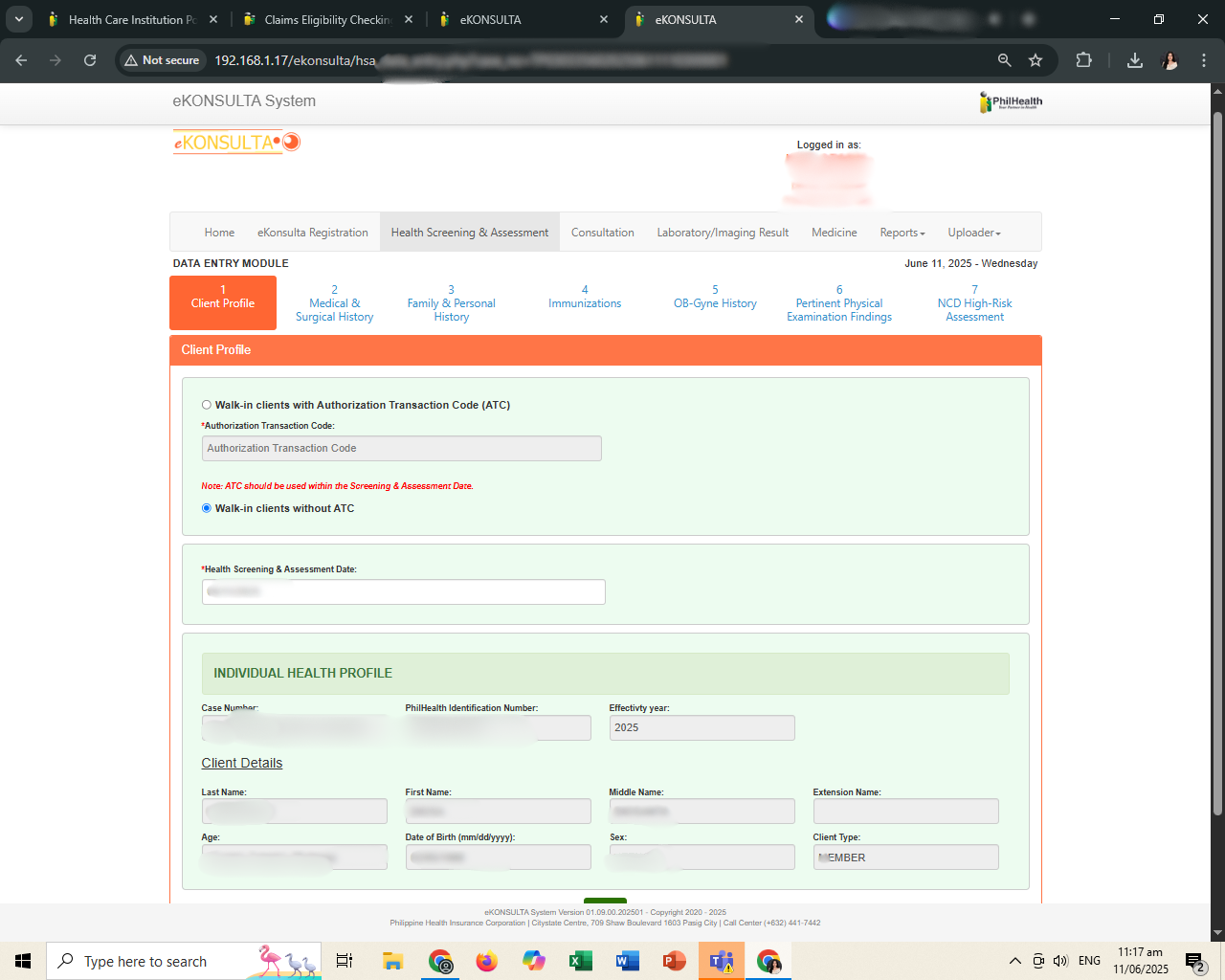Click the Health Screening & Assessment Date field
The width and height of the screenshot is (1225, 980).
404,591
